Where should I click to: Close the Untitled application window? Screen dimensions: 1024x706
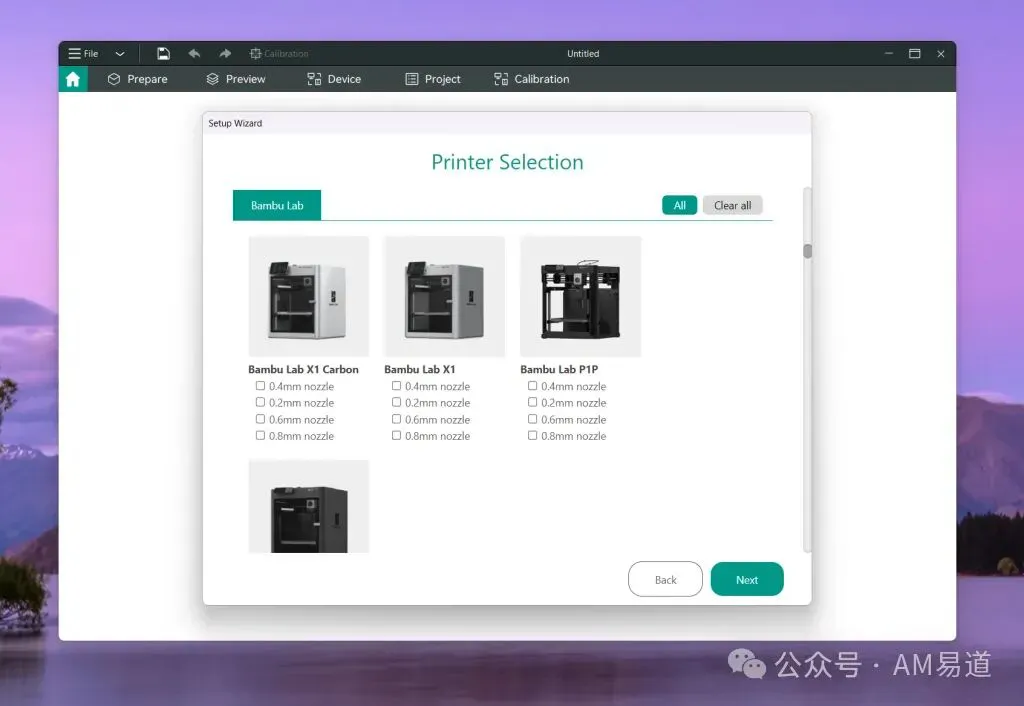tap(940, 54)
